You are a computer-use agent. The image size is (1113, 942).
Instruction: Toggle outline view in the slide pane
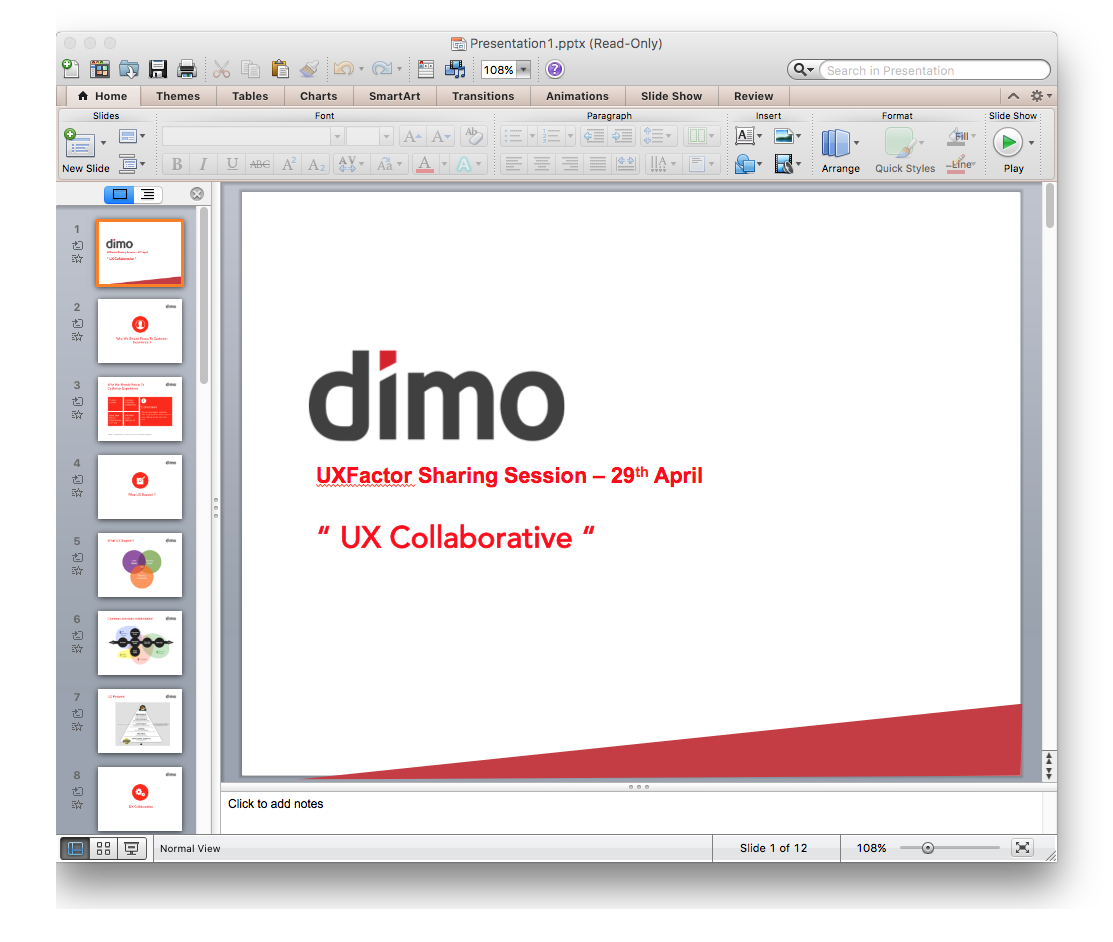click(147, 194)
